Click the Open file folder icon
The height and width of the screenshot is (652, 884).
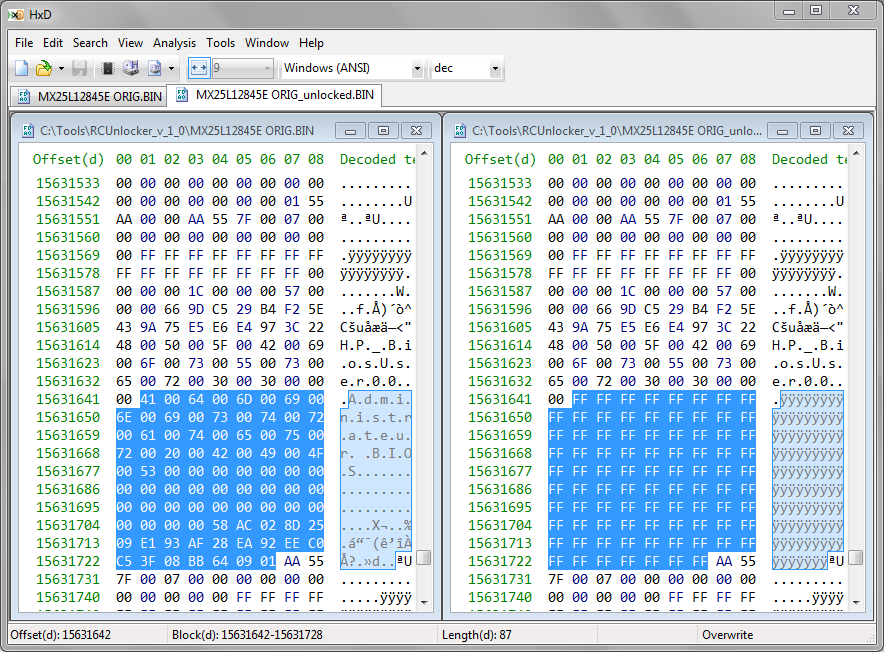pos(43,69)
